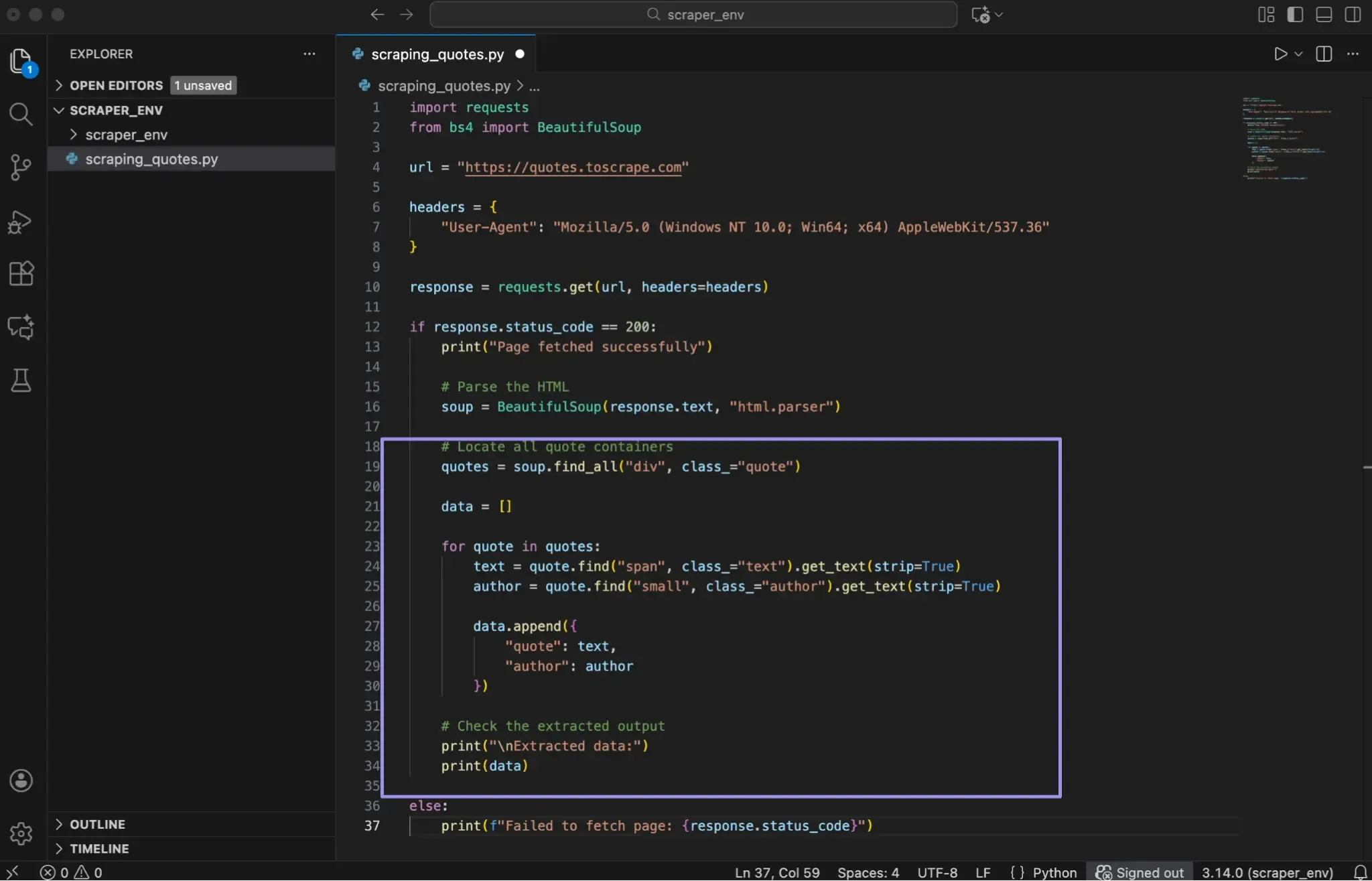Image resolution: width=1372 pixels, height=881 pixels.
Task: Open the Extensions view
Action: 21,273
